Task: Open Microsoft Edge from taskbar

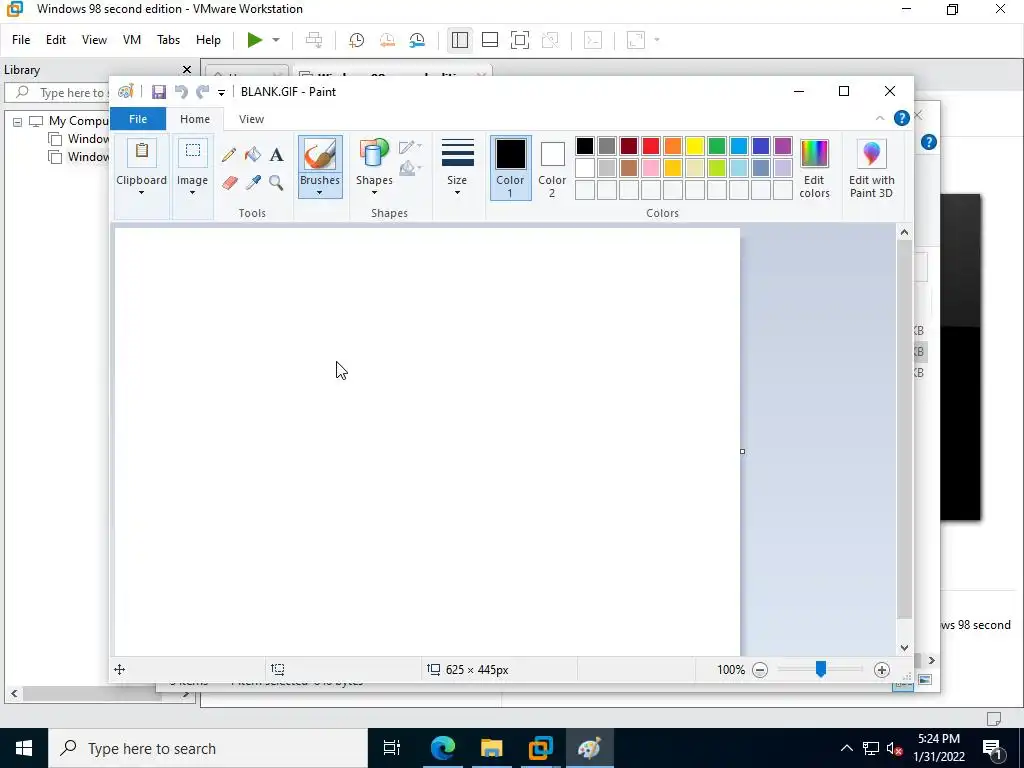Action: point(443,748)
